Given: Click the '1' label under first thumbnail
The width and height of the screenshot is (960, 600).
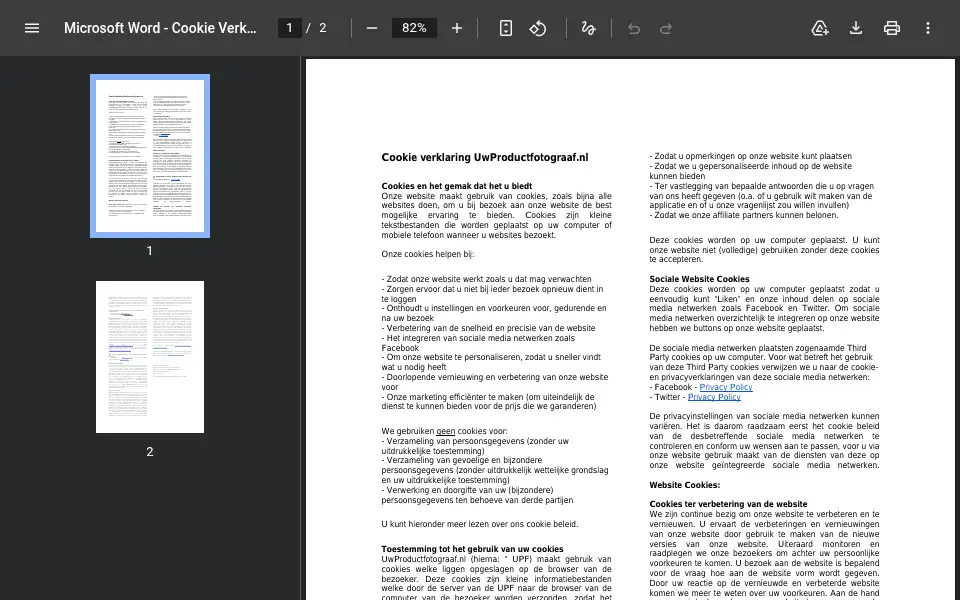Looking at the screenshot, I should coord(149,251).
